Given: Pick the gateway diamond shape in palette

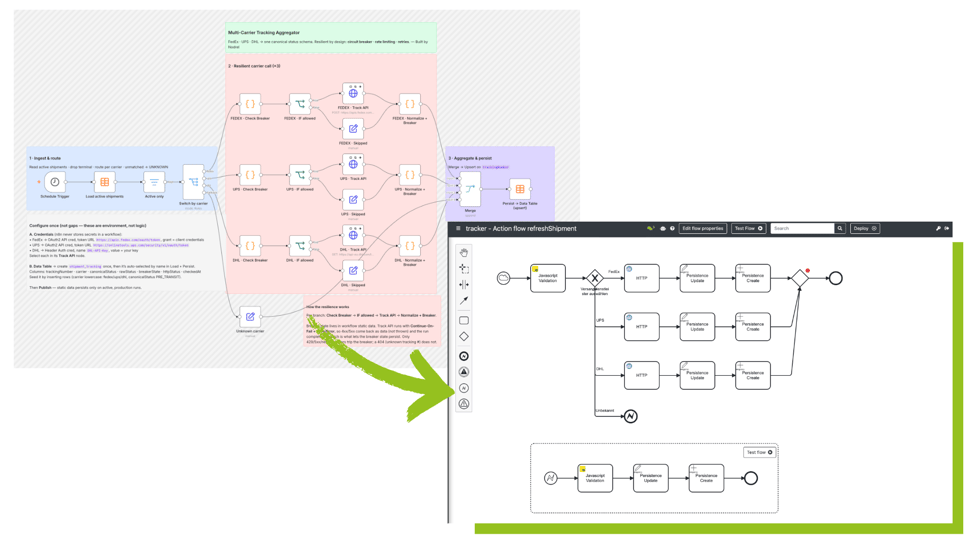Looking at the screenshot, I should pyautogui.click(x=464, y=337).
